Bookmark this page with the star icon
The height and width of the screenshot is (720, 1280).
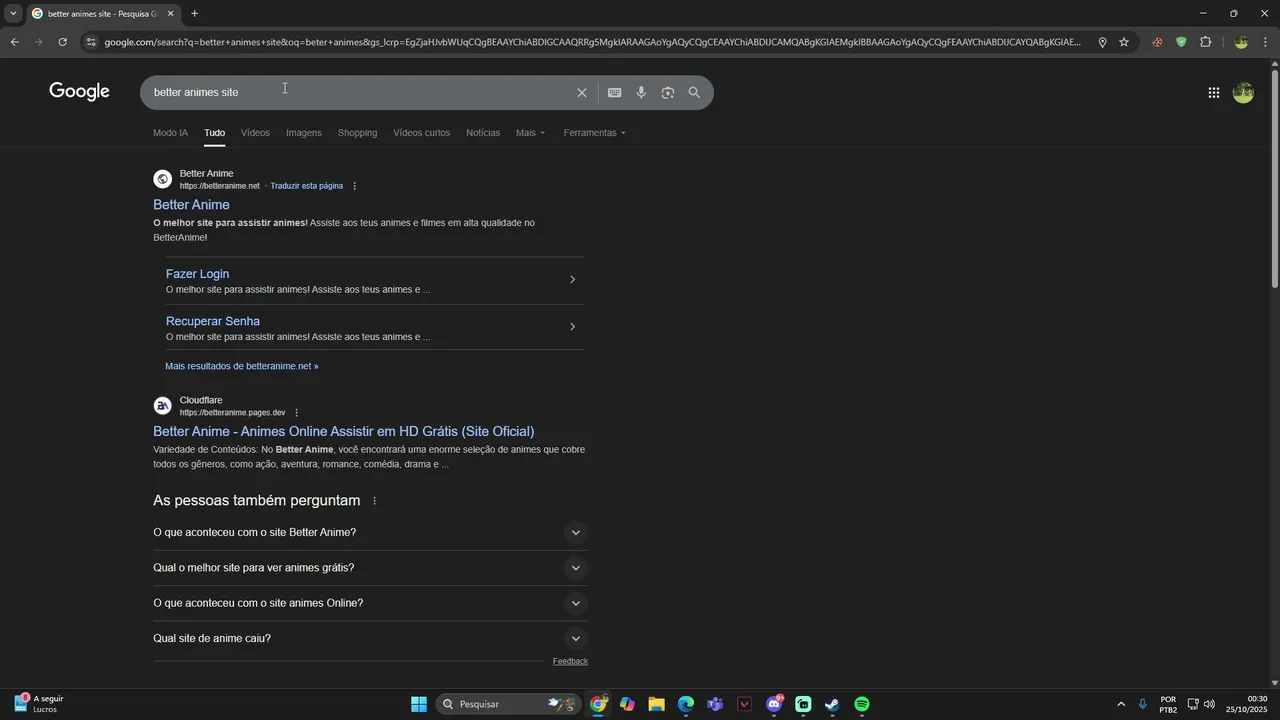1124,42
